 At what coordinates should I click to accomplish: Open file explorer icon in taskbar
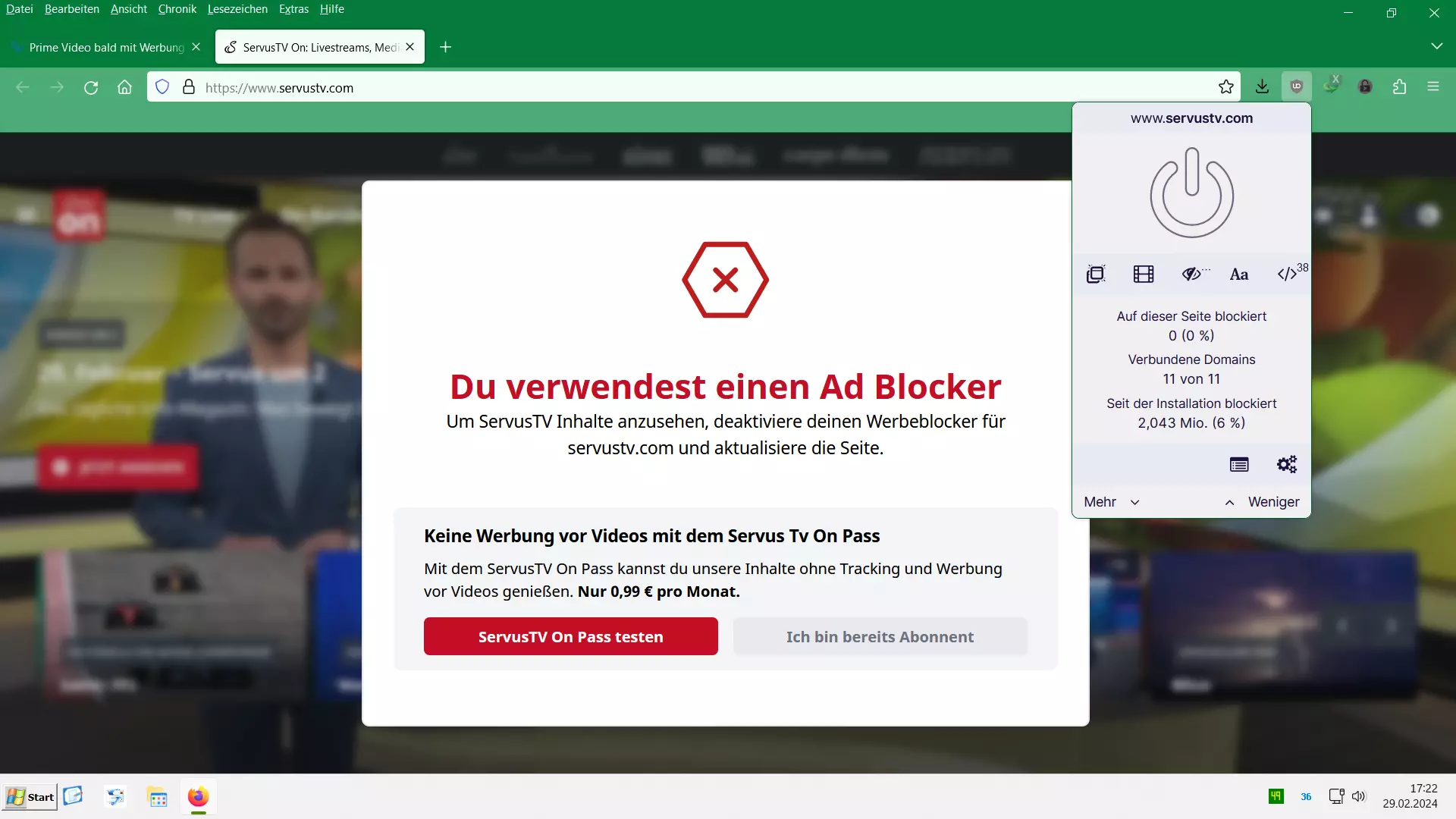[157, 797]
